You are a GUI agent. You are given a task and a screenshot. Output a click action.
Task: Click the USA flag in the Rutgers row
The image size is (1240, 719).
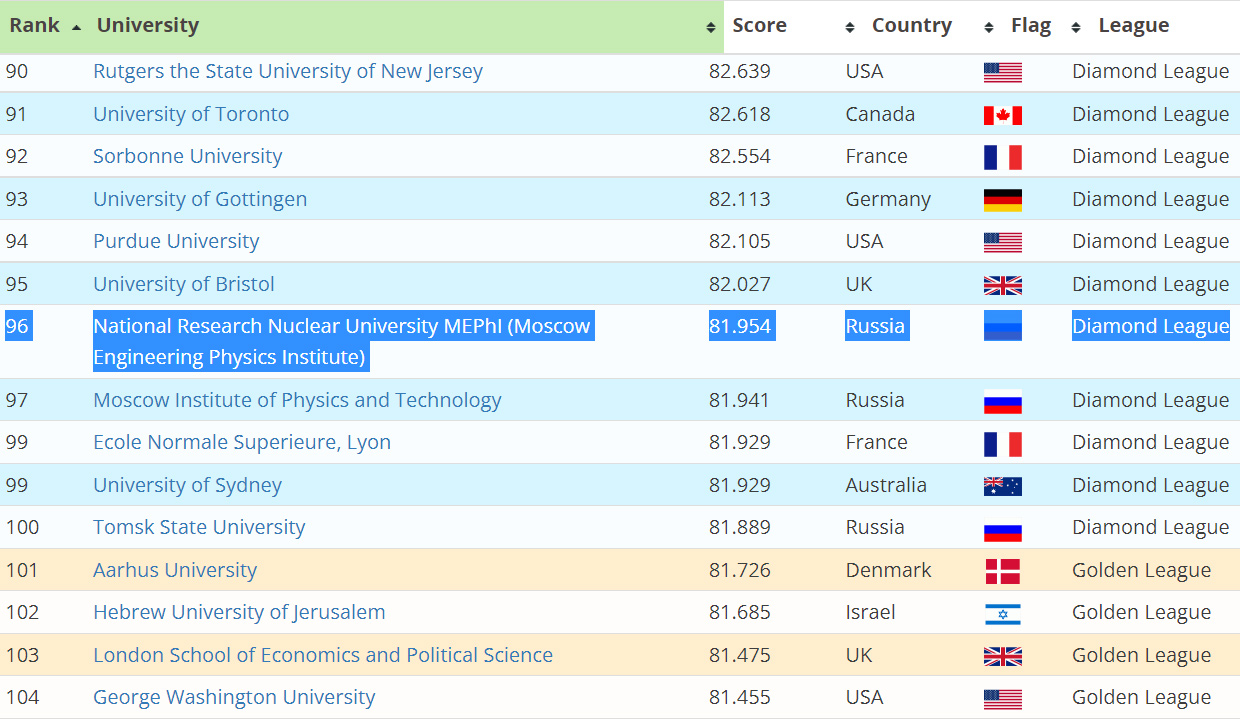[1002, 72]
